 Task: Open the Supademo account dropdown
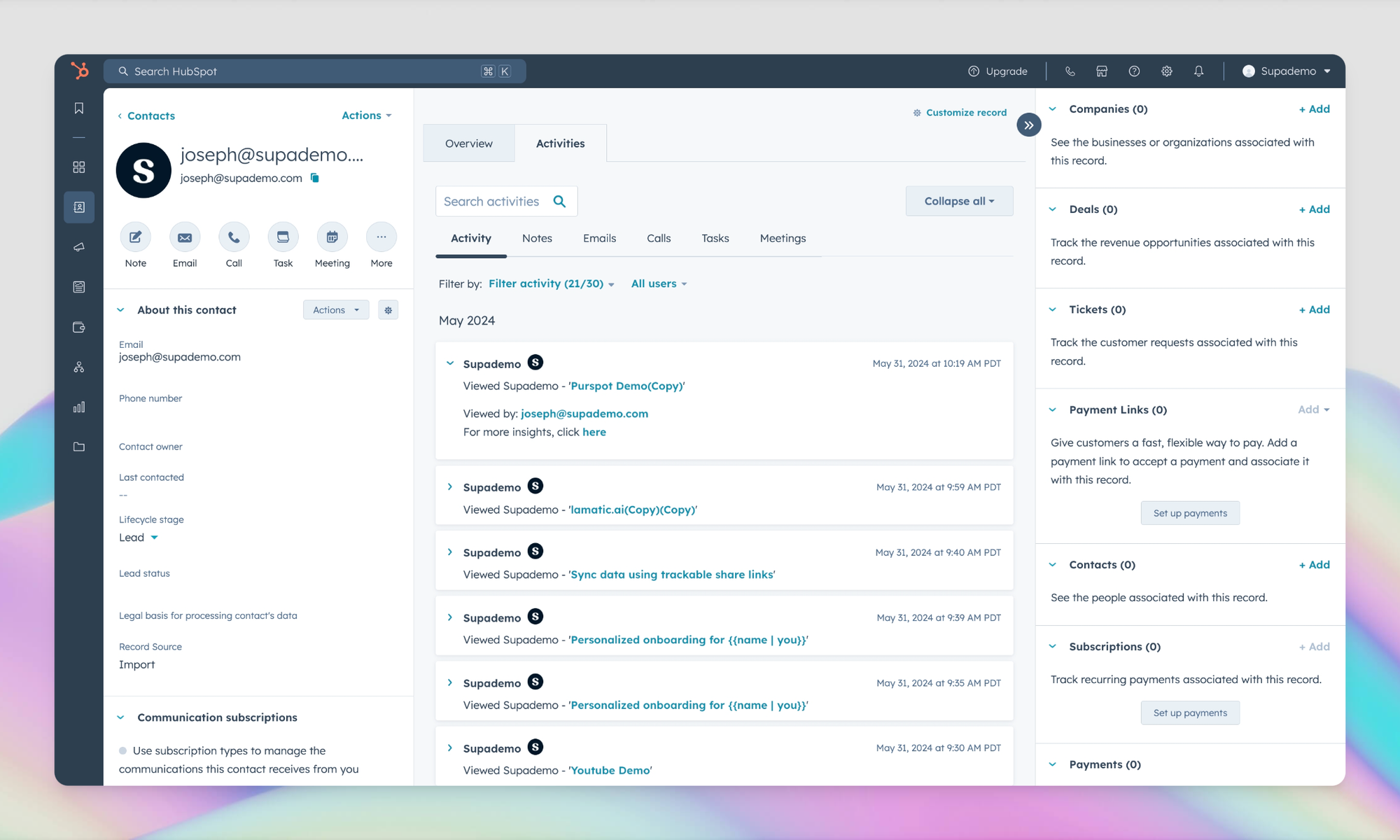point(1286,71)
